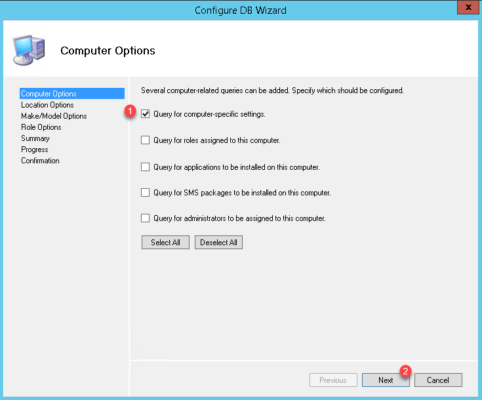Viewport: 482px width, 400px height.
Task: Click the Computer Options heading text
Action: pos(108,51)
